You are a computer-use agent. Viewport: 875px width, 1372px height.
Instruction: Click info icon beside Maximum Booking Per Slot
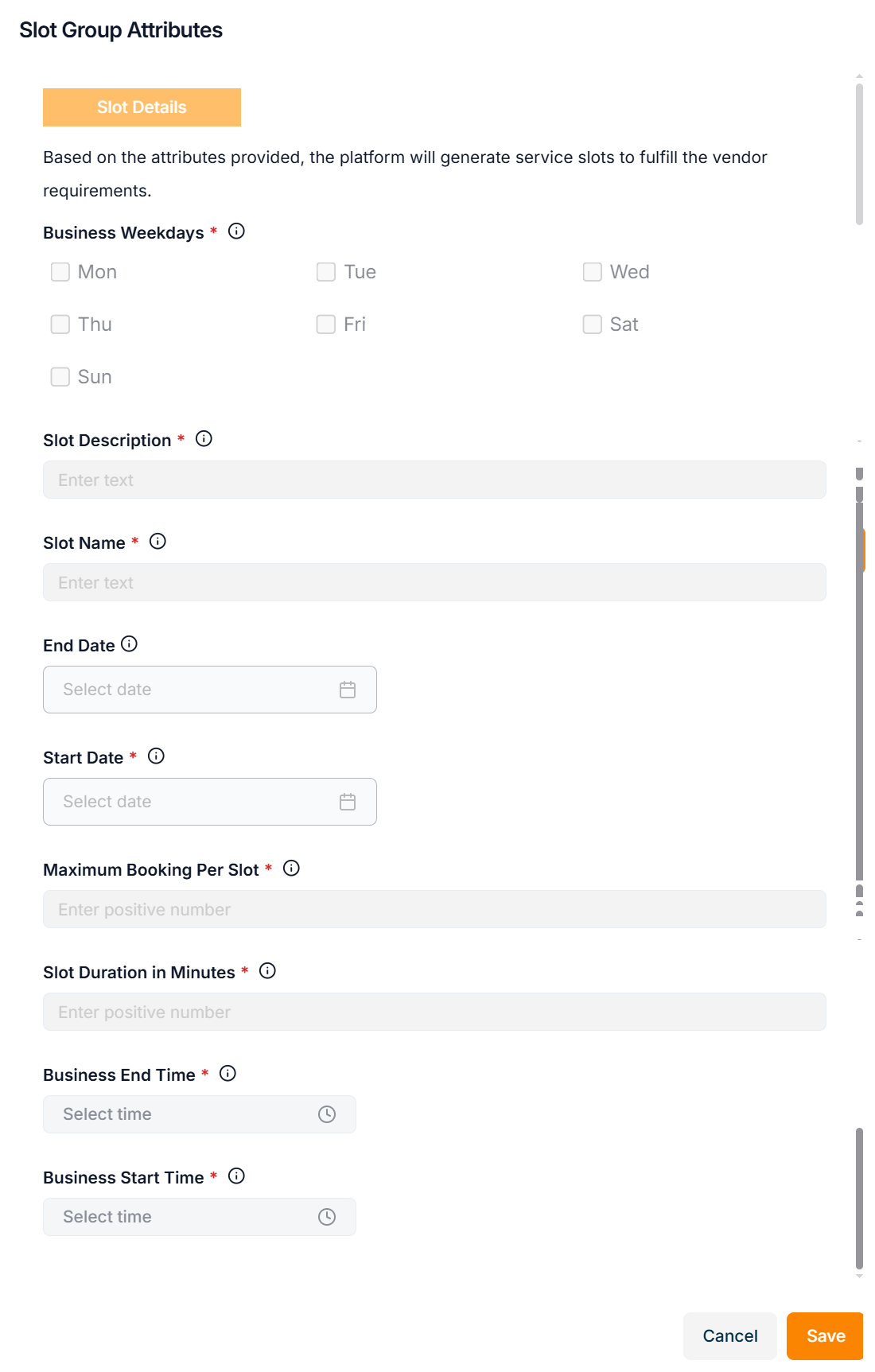(x=291, y=869)
